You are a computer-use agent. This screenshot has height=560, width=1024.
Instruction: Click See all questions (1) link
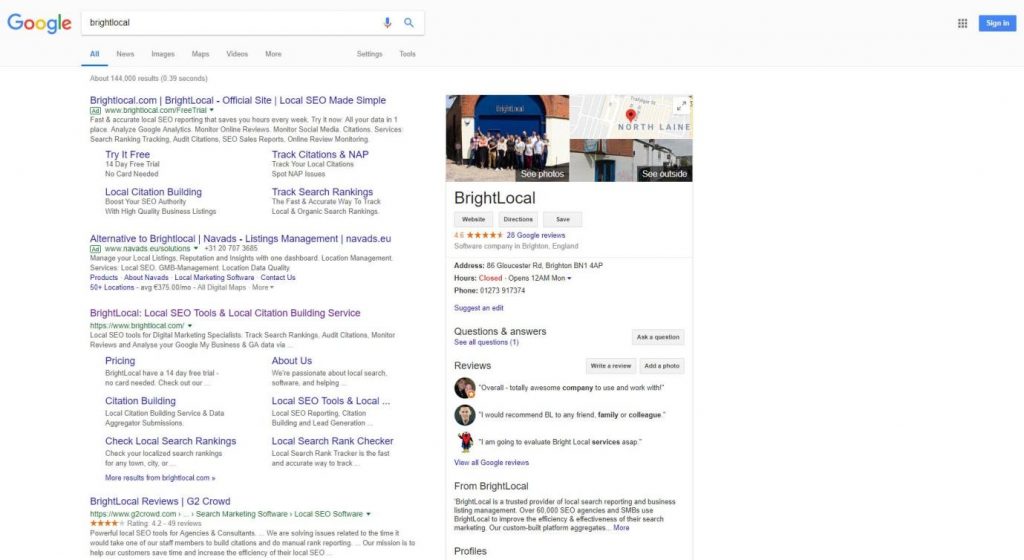click(487, 342)
